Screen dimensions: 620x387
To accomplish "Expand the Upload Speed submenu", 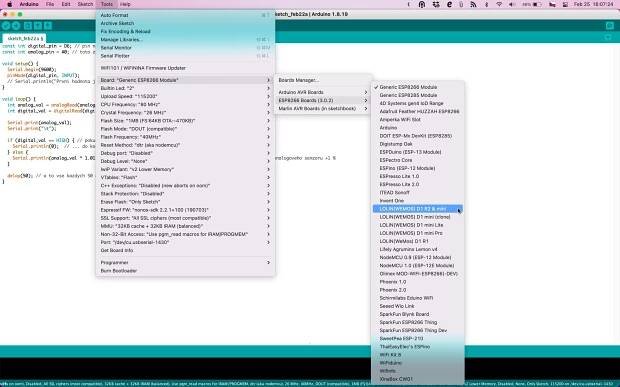I will point(185,96).
